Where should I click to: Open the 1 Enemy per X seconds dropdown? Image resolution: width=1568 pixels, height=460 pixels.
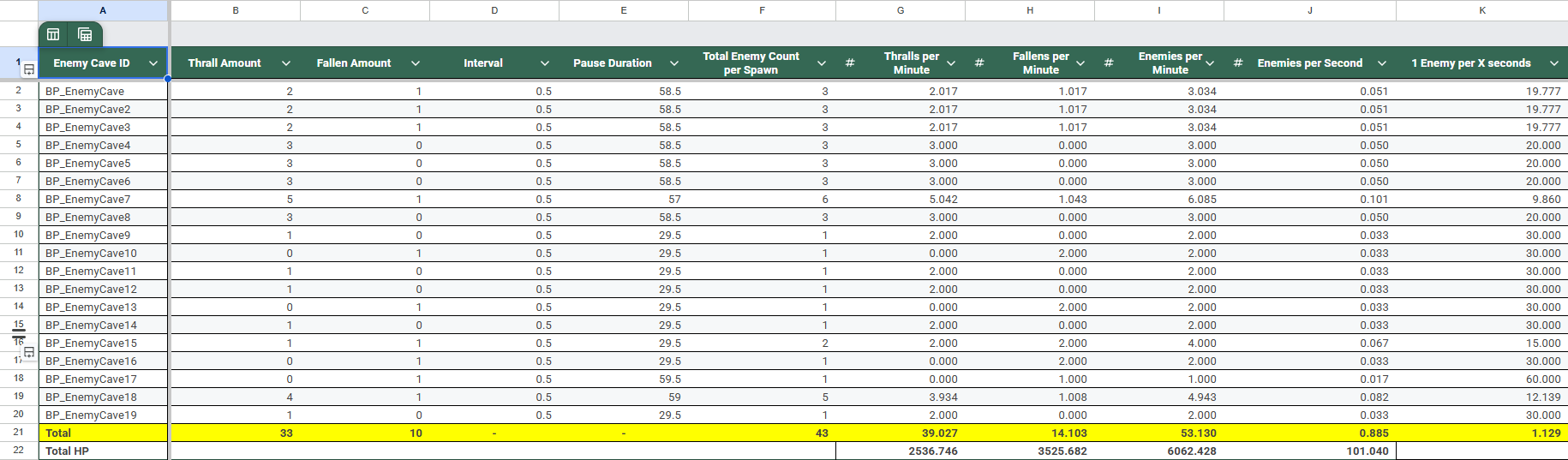click(1554, 63)
